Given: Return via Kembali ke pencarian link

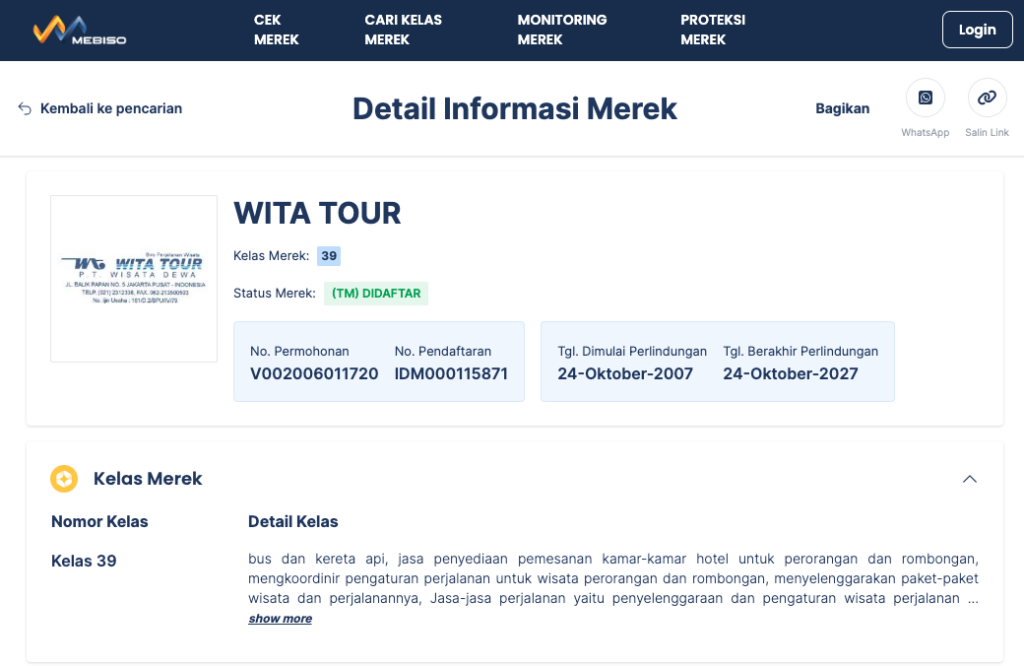Looking at the screenshot, I should pos(111,108).
